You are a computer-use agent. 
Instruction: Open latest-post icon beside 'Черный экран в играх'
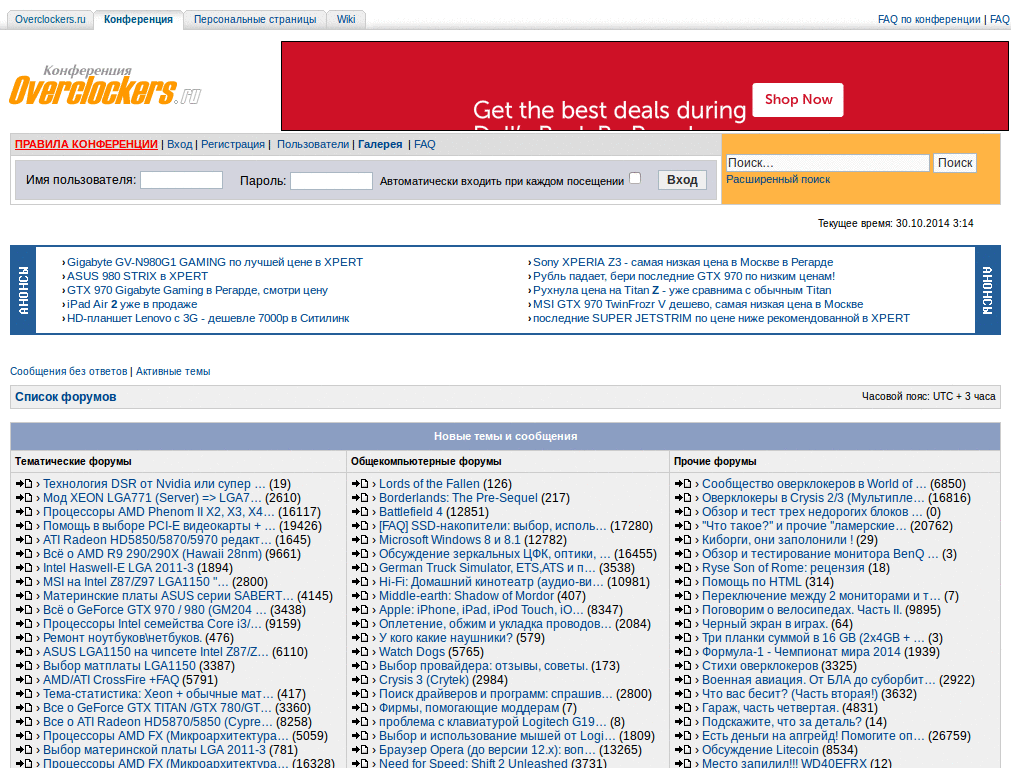coord(683,624)
